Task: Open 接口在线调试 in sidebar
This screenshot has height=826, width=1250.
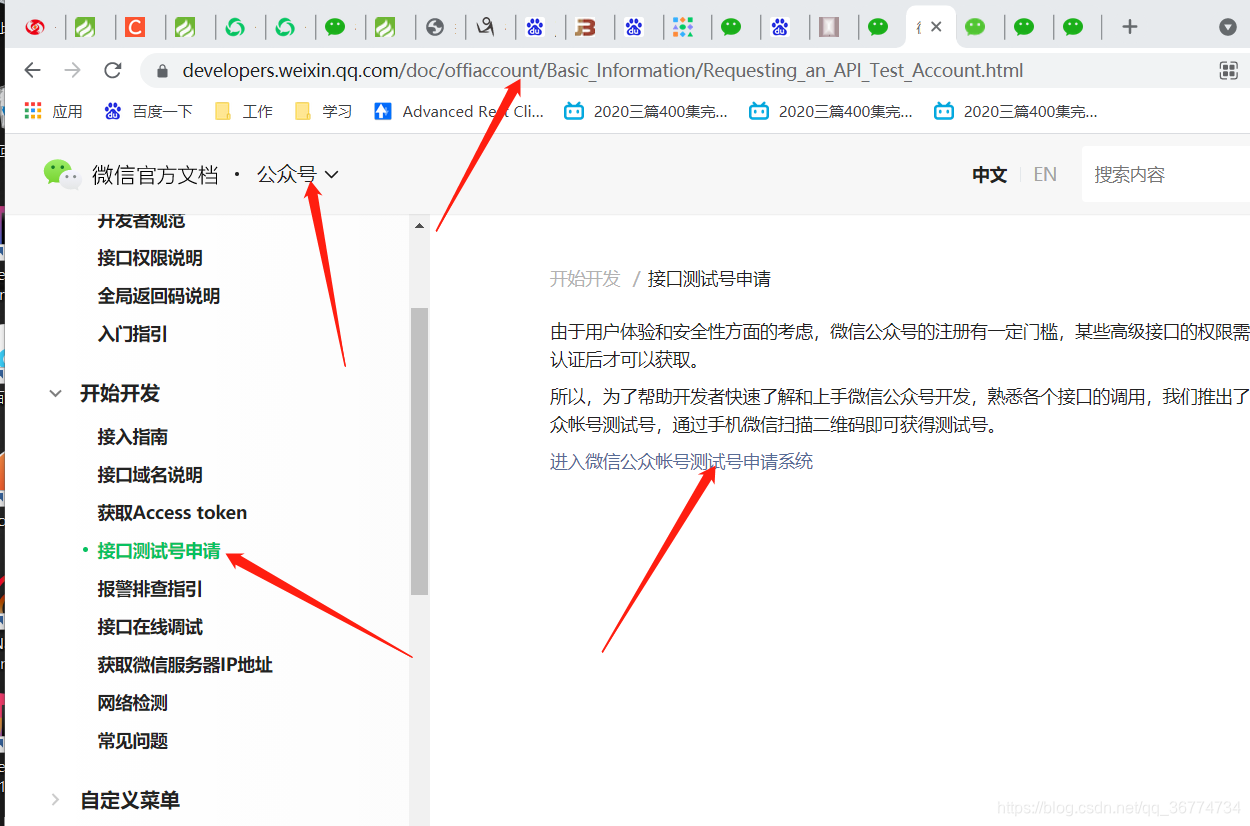Action: [150, 627]
